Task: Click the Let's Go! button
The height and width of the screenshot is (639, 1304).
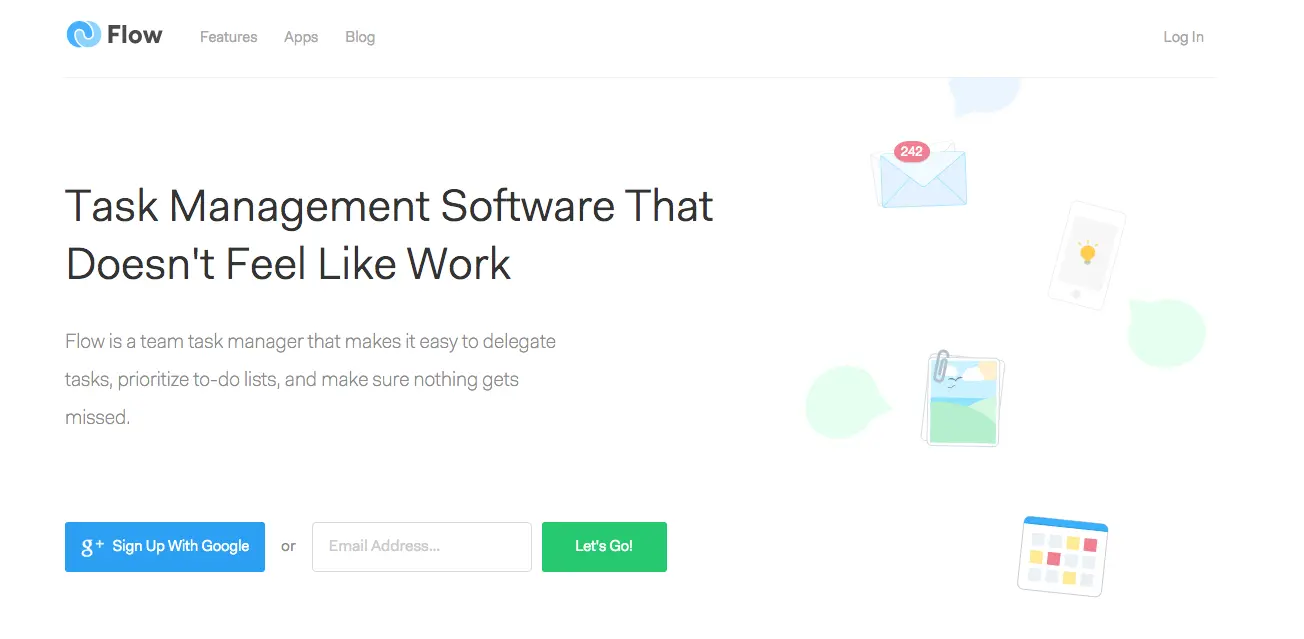Action: click(604, 547)
